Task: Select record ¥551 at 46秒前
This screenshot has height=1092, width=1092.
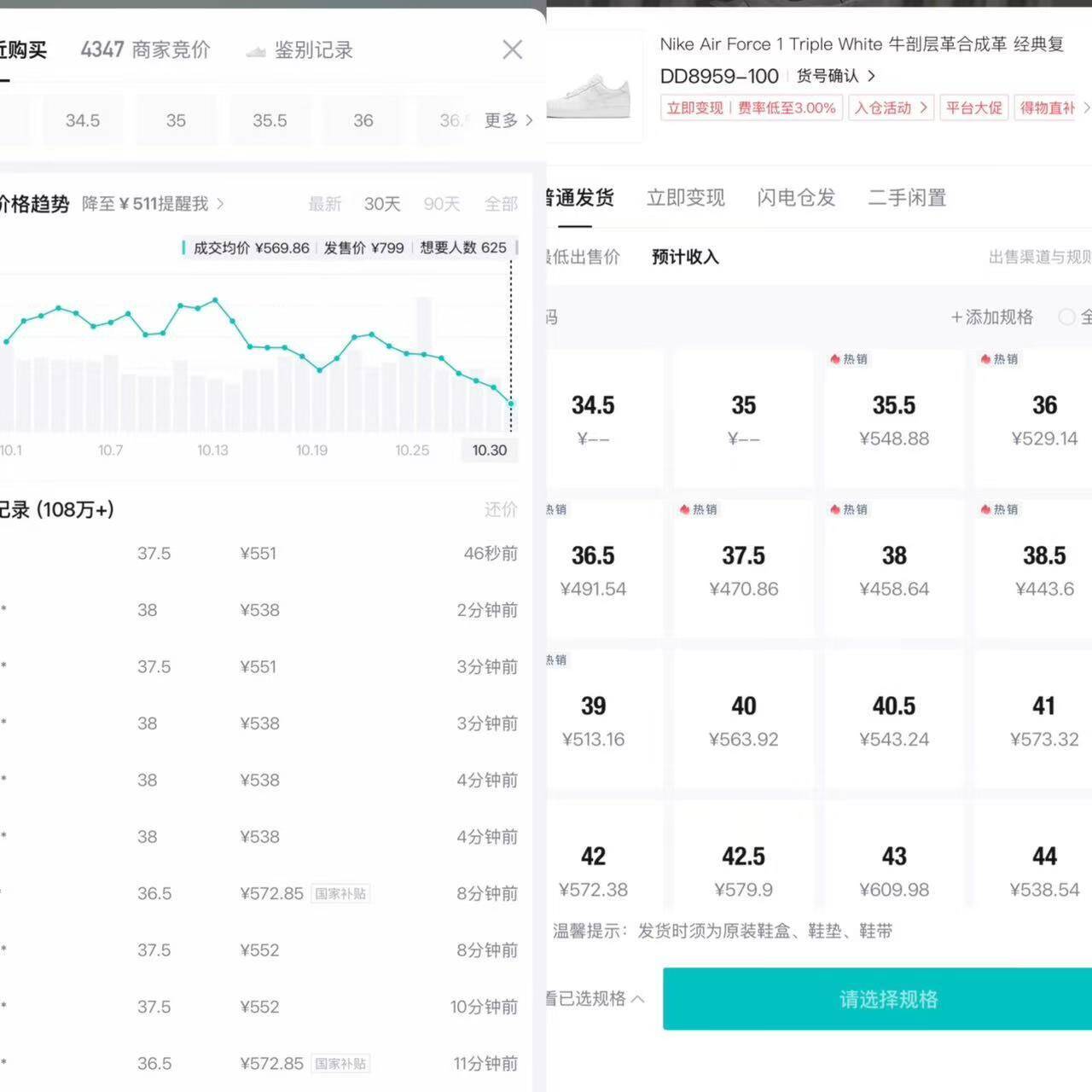Action: pos(258,554)
